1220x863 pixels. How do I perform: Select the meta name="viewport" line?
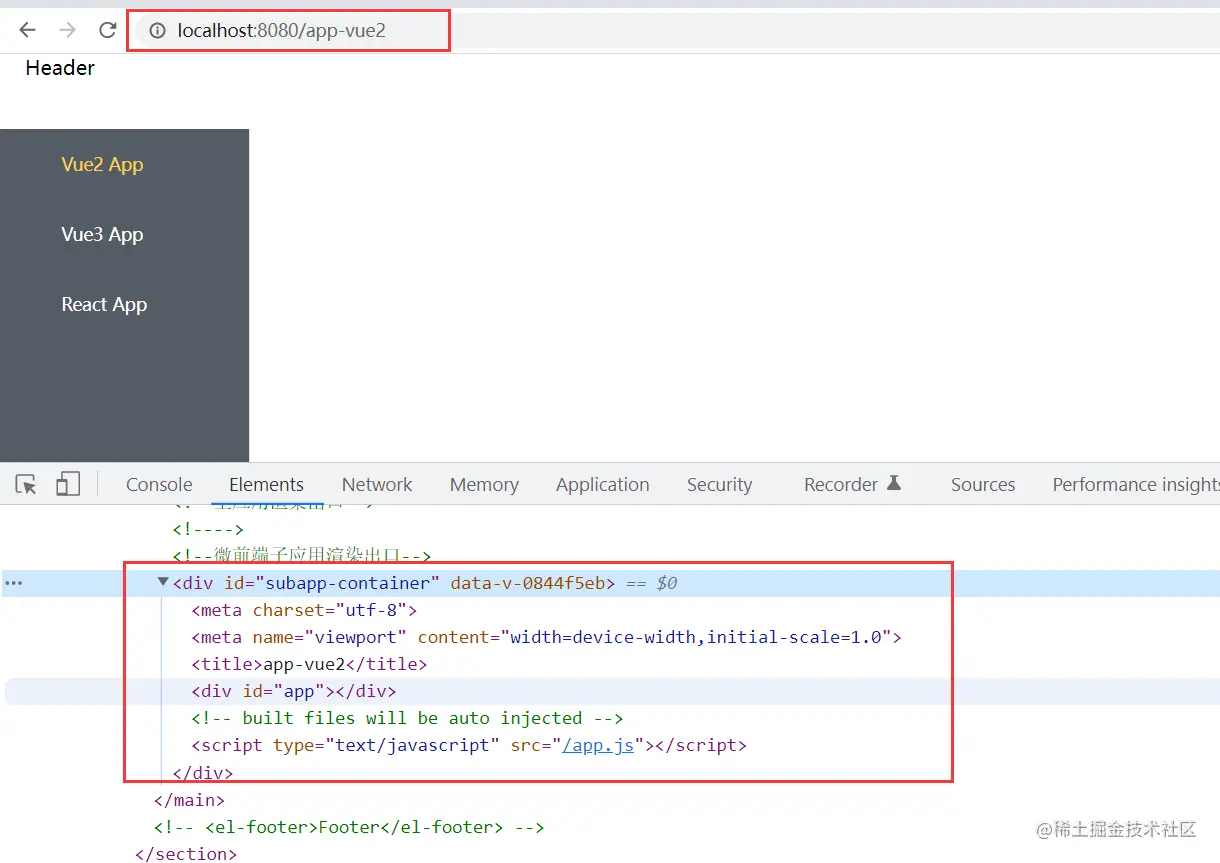tap(547, 637)
